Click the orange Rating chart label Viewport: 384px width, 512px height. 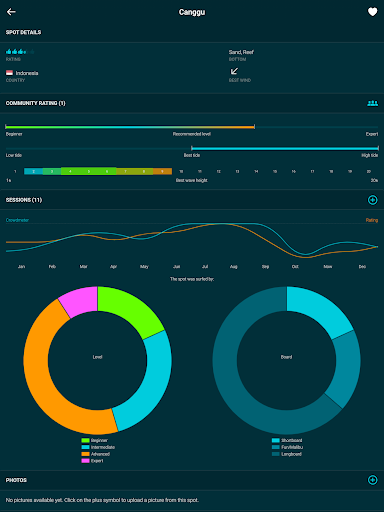pyautogui.click(x=372, y=220)
